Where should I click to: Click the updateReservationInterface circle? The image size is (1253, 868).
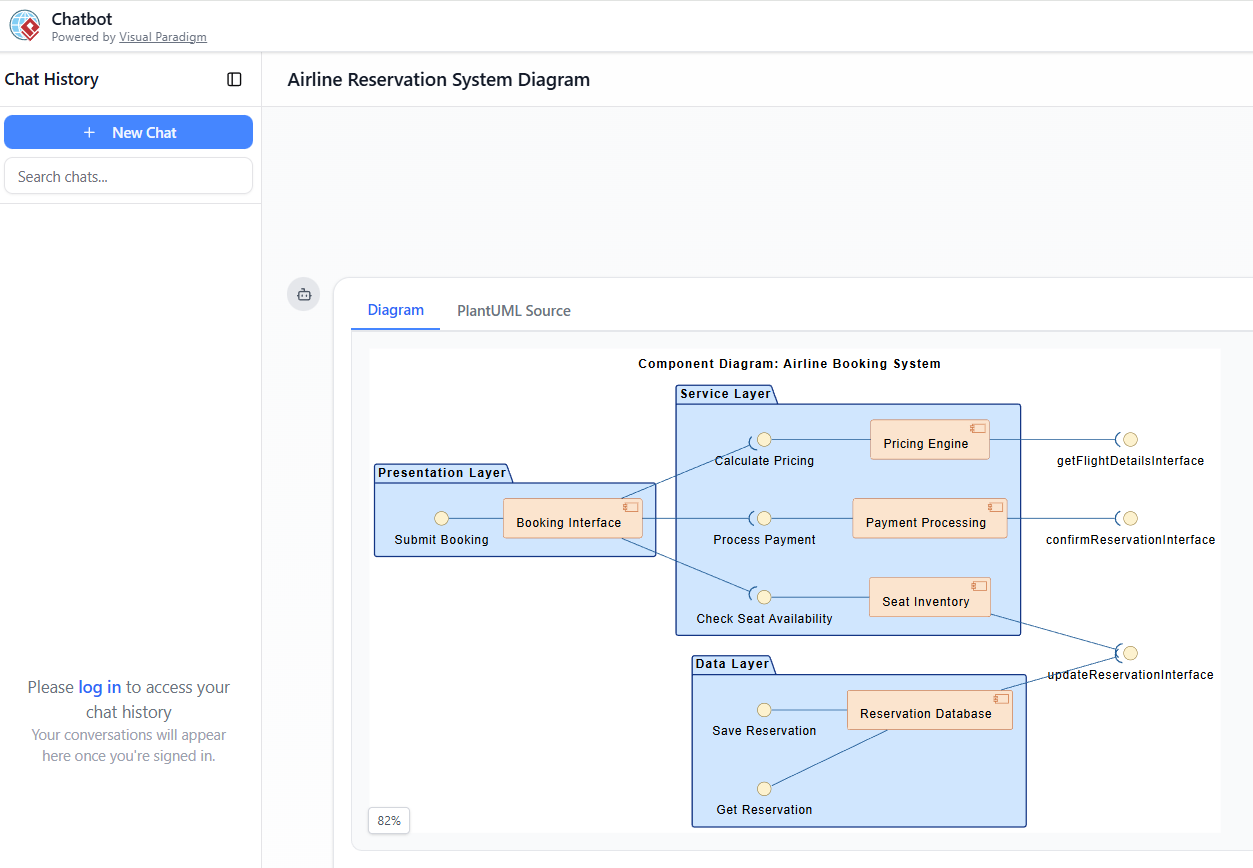(1130, 653)
